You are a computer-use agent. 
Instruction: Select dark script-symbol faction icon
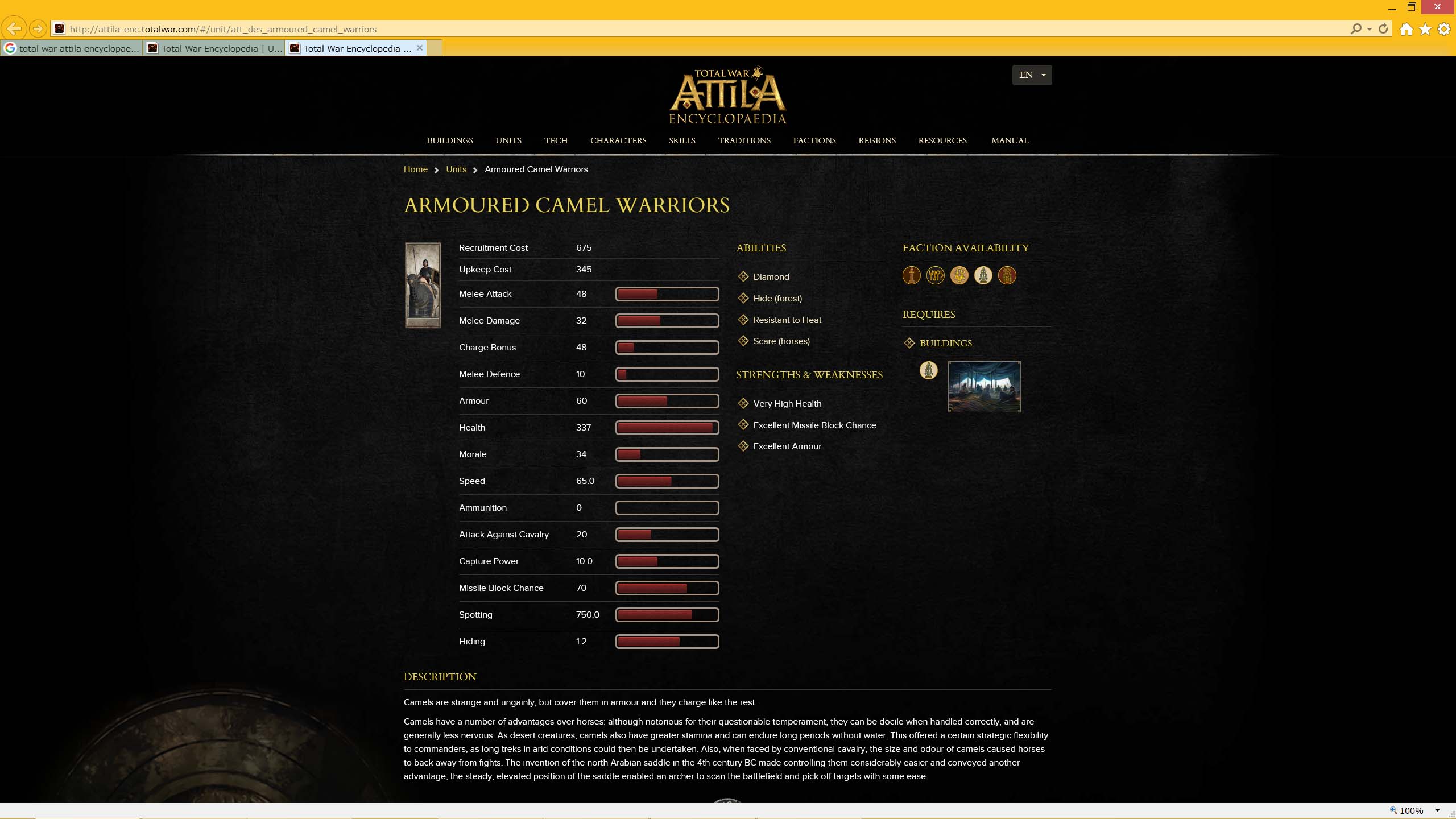click(x=935, y=275)
